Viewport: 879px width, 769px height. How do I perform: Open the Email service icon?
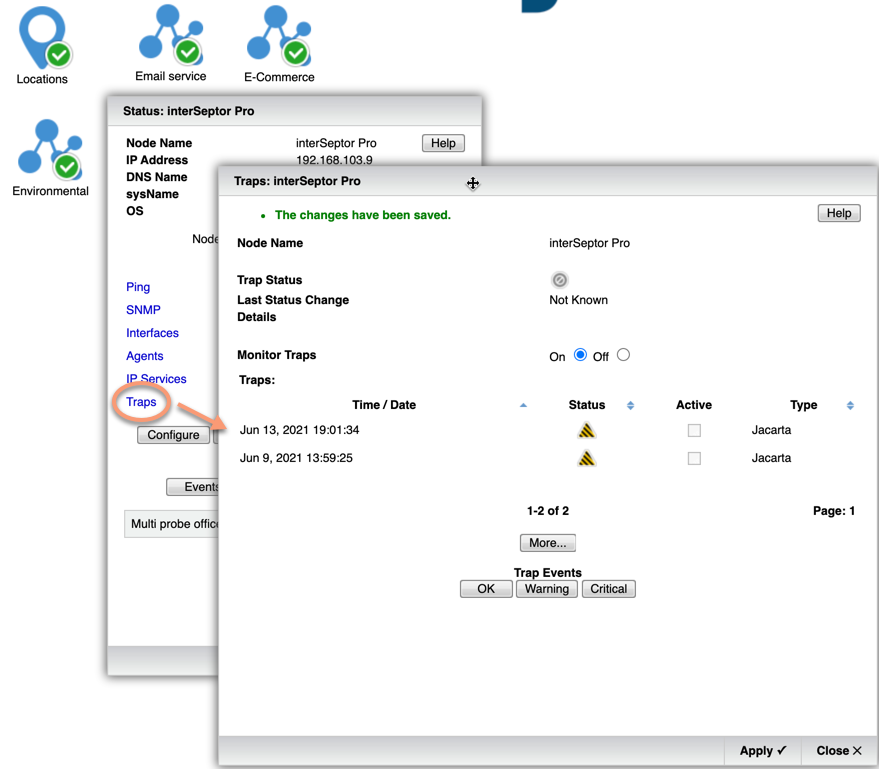pyautogui.click(x=170, y=35)
